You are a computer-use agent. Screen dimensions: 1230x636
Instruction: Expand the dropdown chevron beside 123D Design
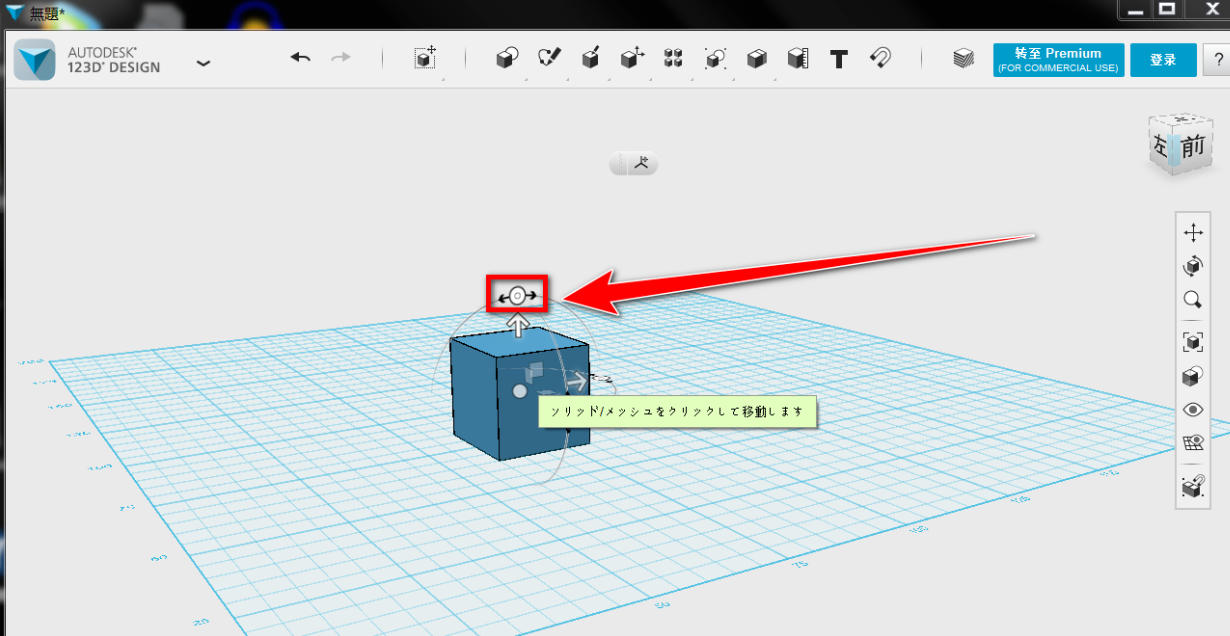[x=203, y=62]
